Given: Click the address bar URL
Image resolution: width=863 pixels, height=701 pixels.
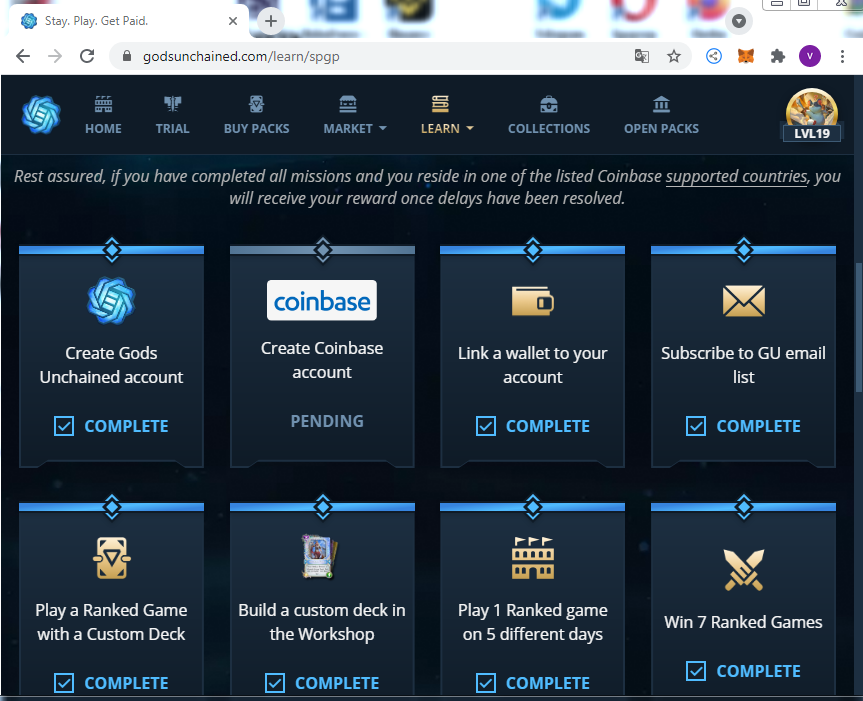Looking at the screenshot, I should pyautogui.click(x=241, y=56).
